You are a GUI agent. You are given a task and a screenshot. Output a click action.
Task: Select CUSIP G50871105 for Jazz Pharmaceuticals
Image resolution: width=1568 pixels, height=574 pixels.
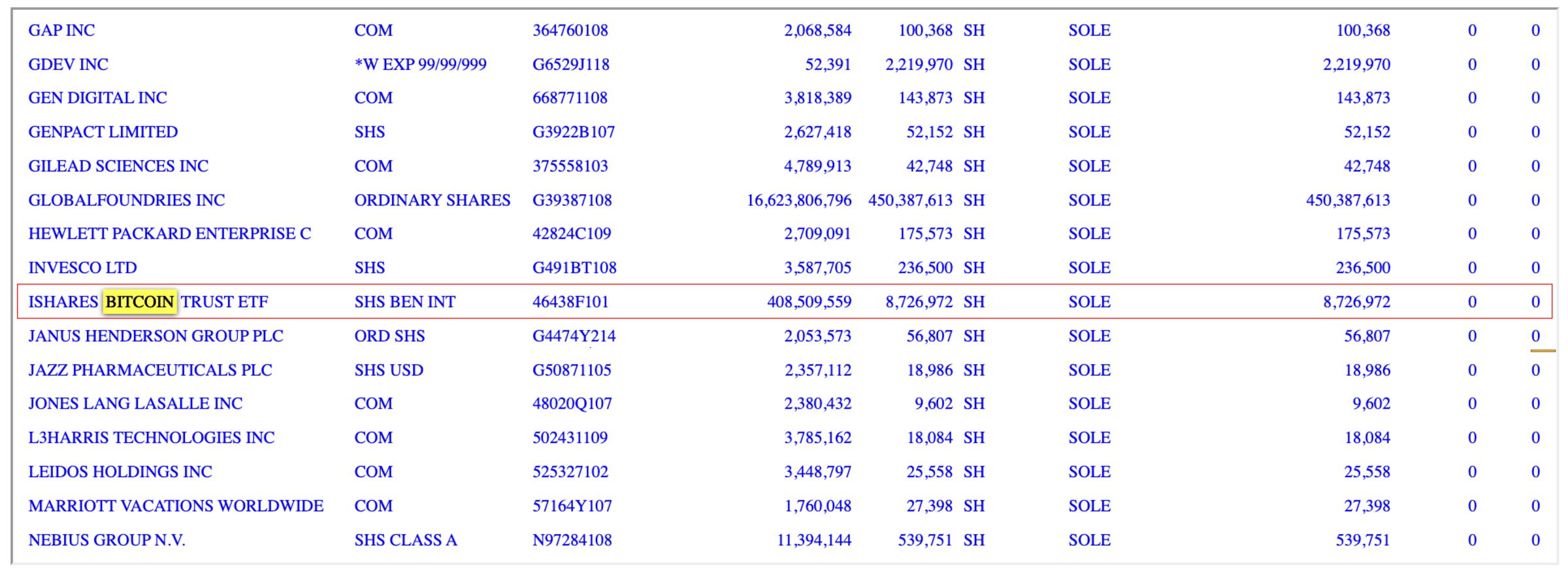point(572,370)
